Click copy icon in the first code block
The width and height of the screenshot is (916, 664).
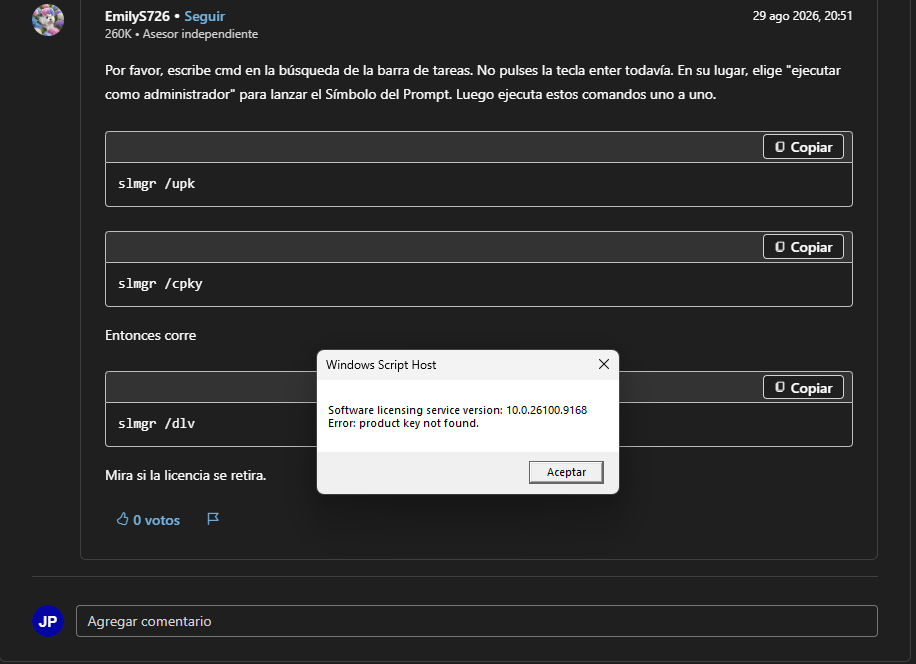[x=779, y=147]
